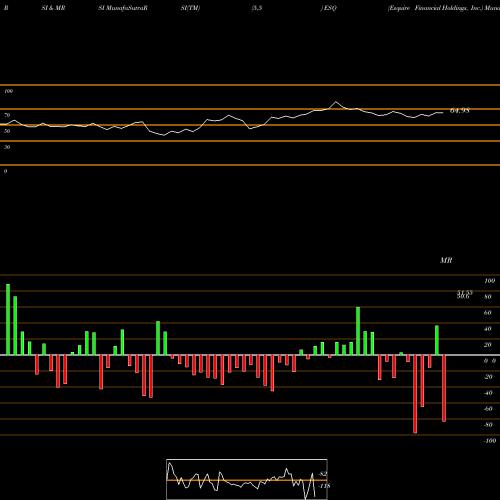Click the RSI axis label 70
The image size is (500, 500).
7,115
